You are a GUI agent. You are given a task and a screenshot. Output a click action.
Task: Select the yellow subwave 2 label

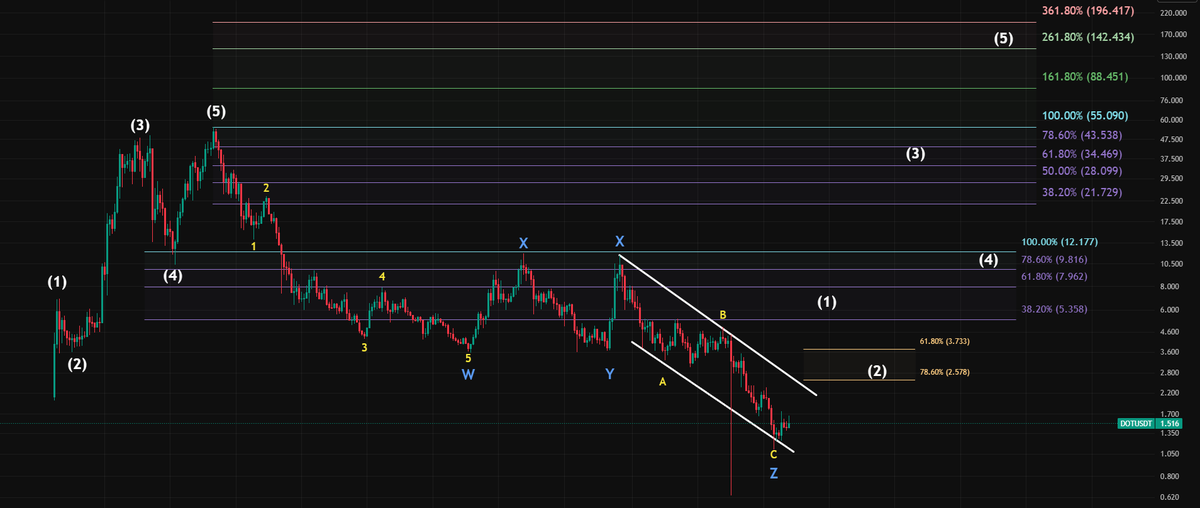(266, 187)
